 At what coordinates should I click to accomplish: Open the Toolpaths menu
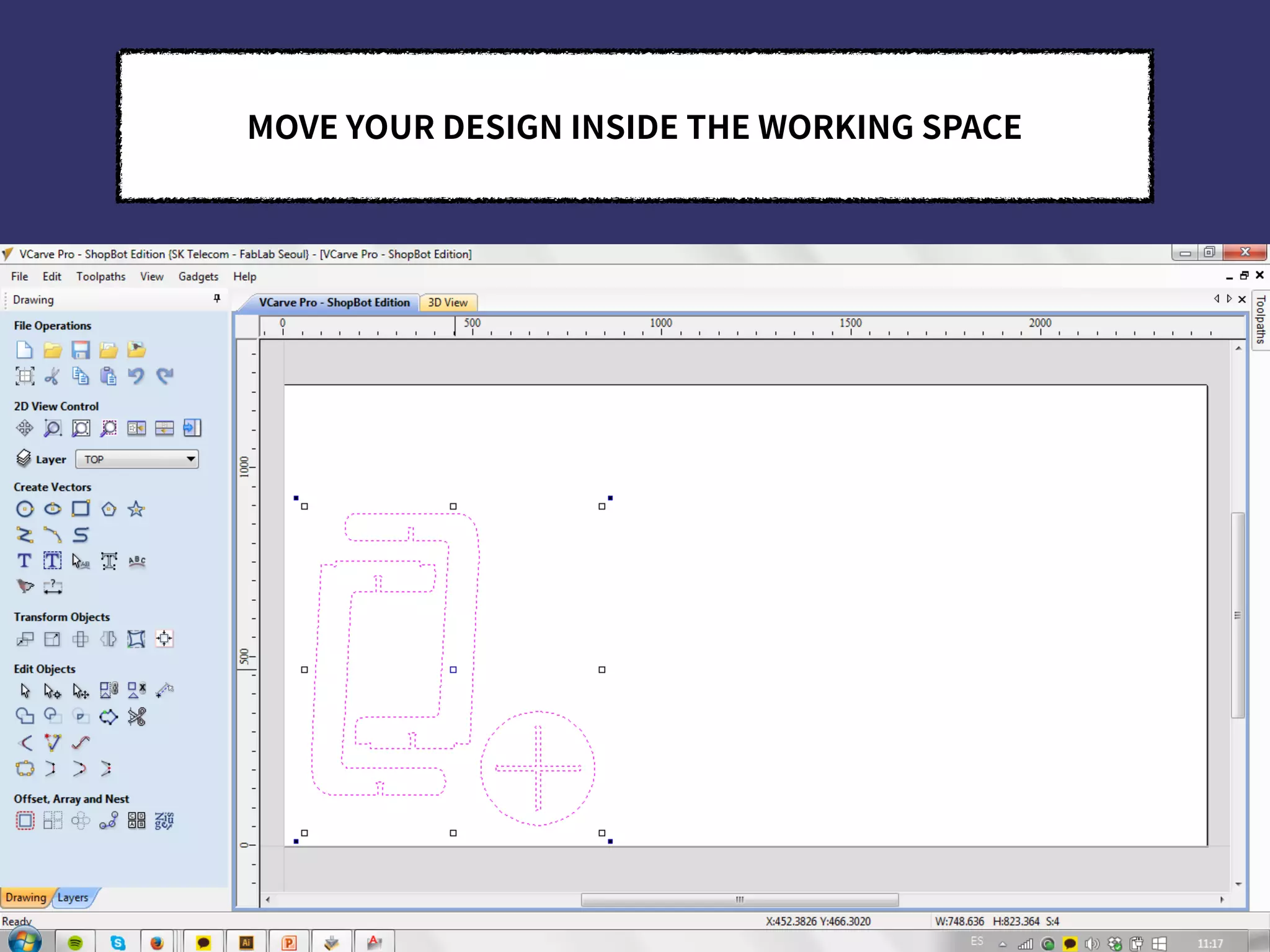point(100,276)
